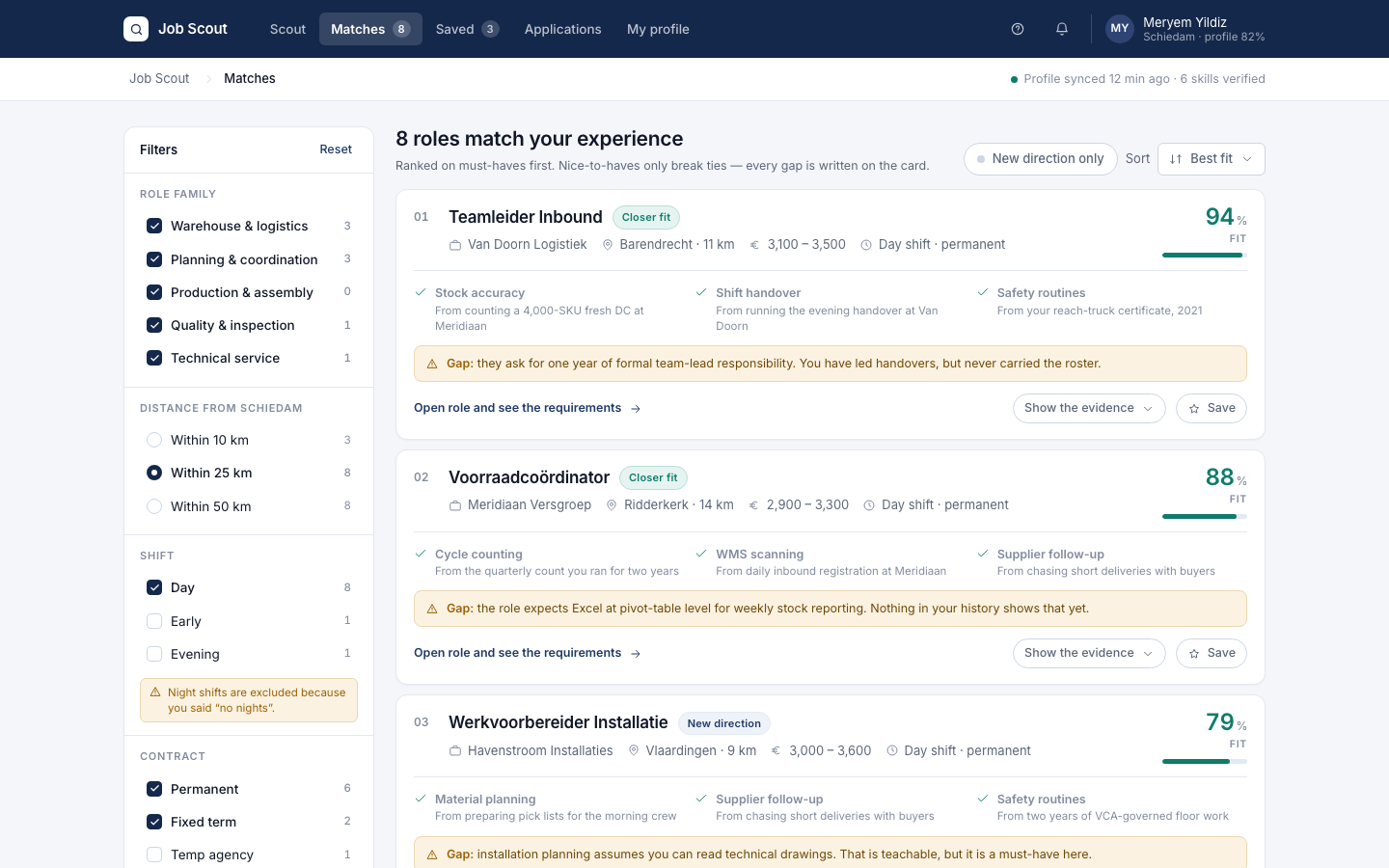
Task: Uncheck the Quality & inspection checkbox
Action: click(x=154, y=325)
